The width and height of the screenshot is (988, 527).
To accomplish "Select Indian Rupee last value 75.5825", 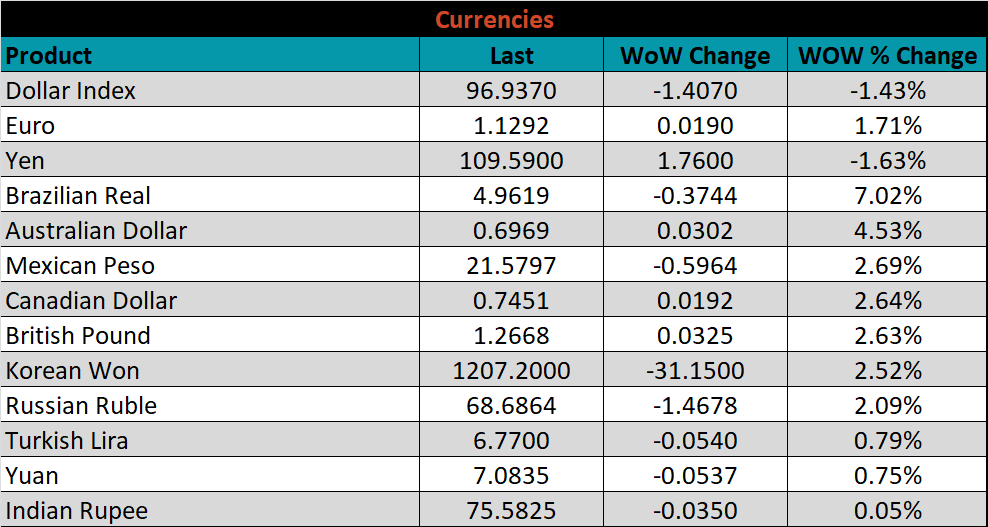I will (x=511, y=511).
